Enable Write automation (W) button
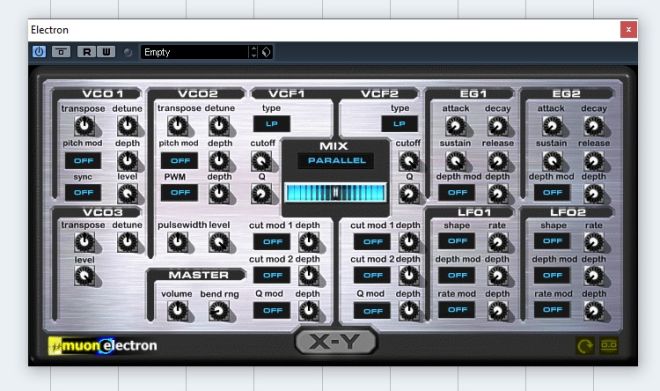The height and width of the screenshot is (391, 660). point(106,52)
